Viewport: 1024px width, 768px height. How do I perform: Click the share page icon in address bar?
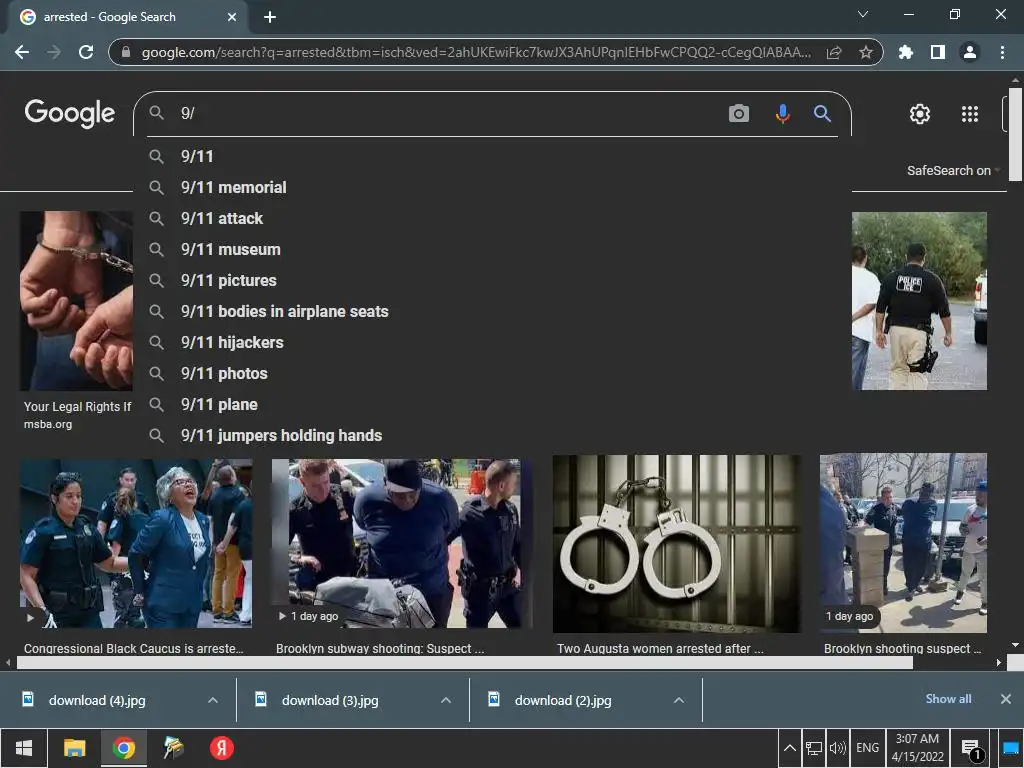coord(834,52)
